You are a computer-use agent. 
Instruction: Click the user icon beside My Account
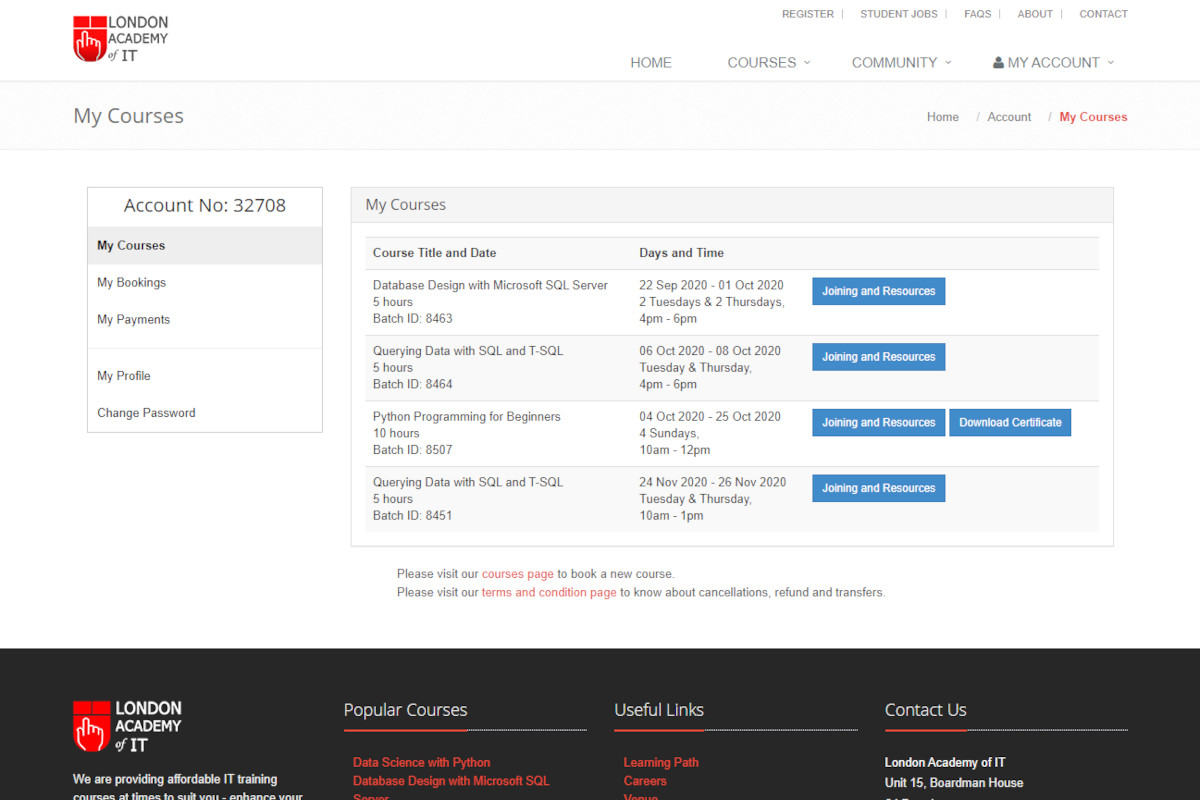(x=998, y=62)
